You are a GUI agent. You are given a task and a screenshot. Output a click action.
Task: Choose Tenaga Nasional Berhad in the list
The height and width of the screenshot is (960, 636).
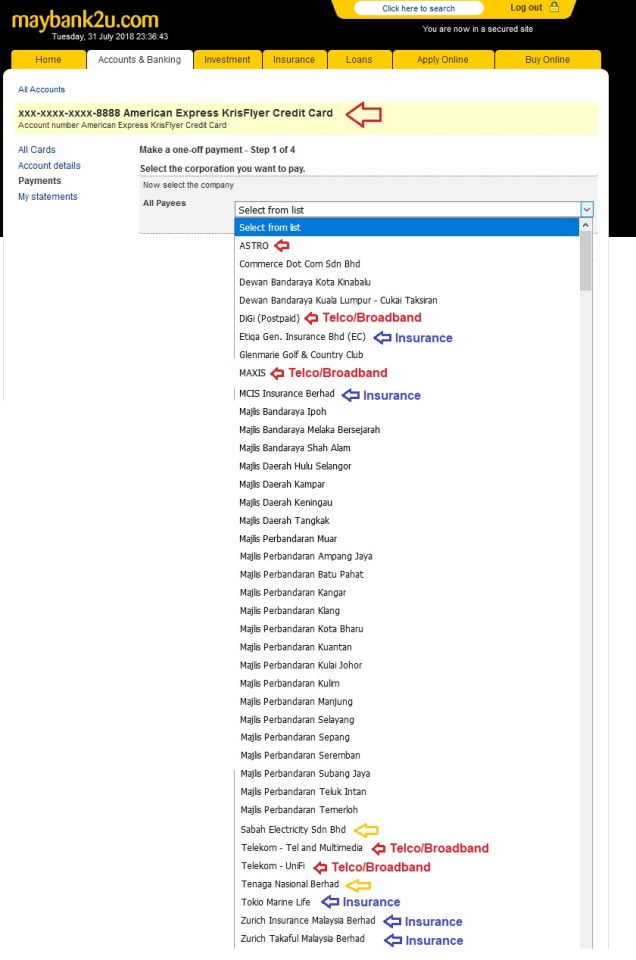pos(289,884)
